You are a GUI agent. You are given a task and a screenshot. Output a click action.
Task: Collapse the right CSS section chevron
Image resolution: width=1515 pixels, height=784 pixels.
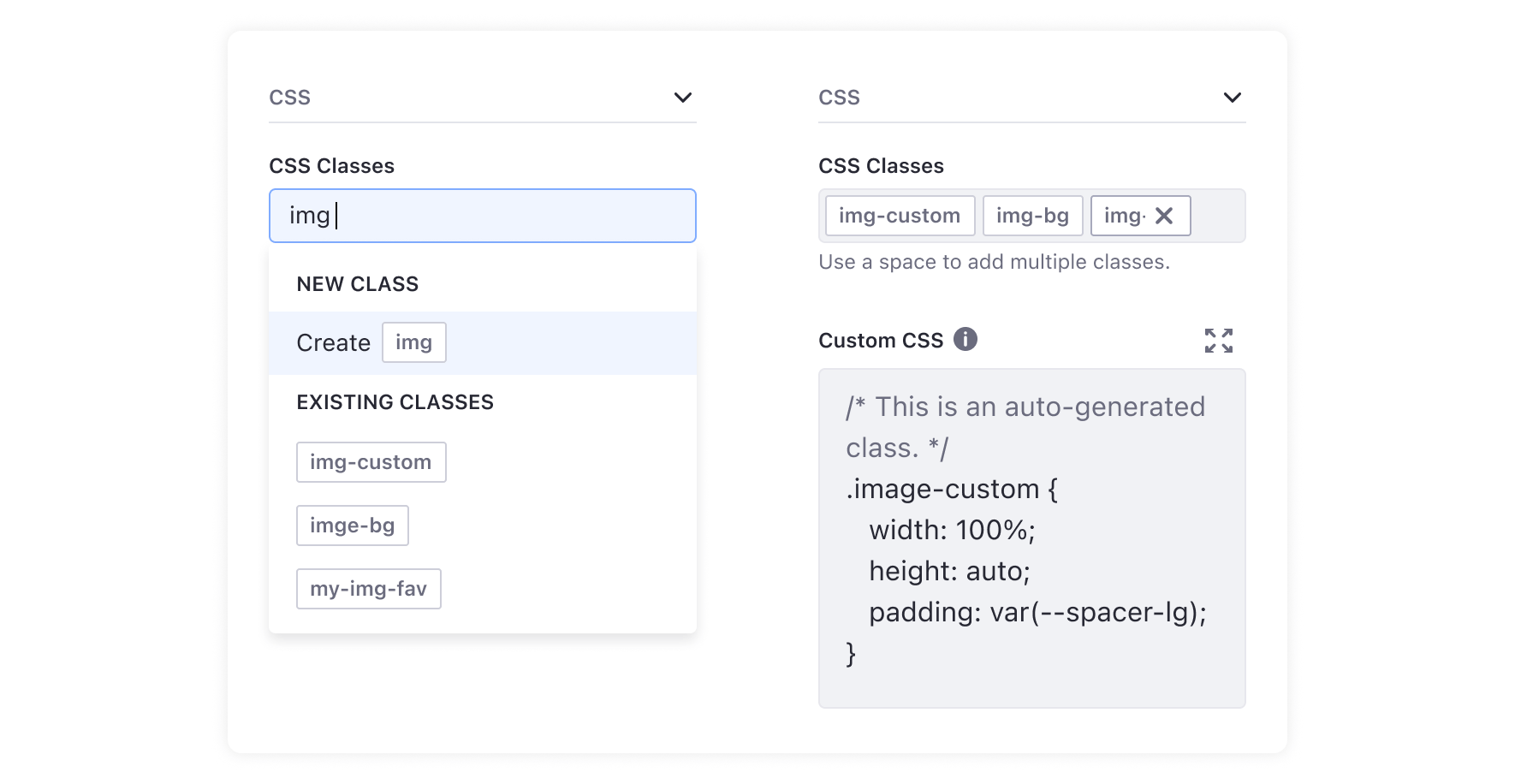pyautogui.click(x=1232, y=98)
